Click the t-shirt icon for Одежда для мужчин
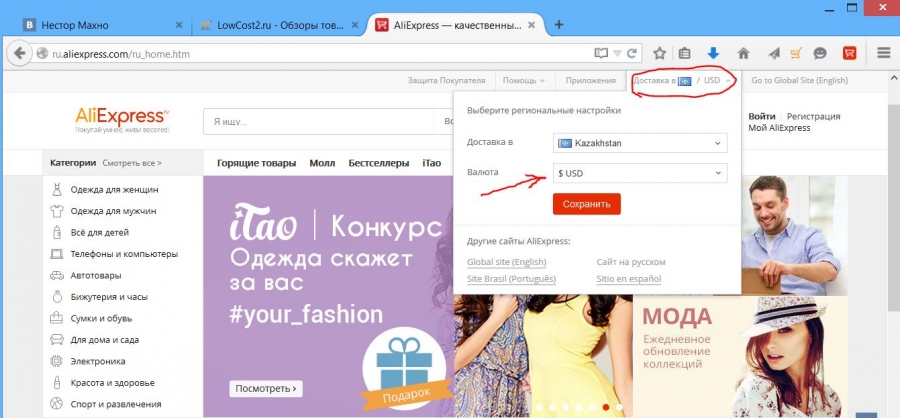The width and height of the screenshot is (900, 418). click(x=56, y=211)
